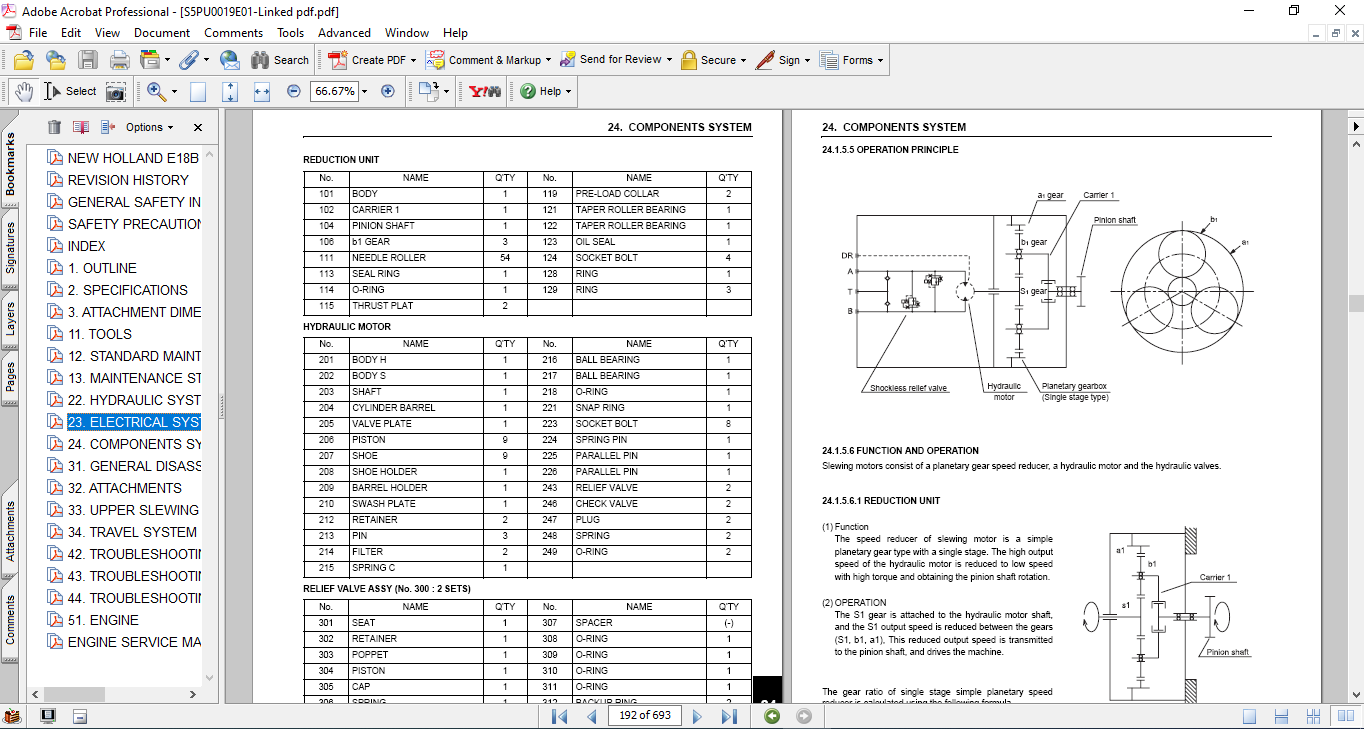
Task: Click the zoom in plus button
Action: (388, 91)
